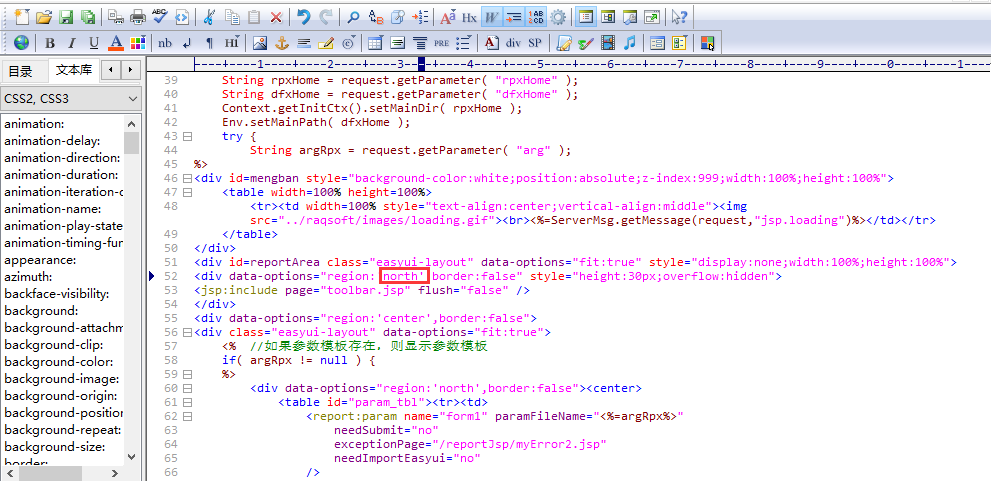Insert an anchor using anchor icon
Screen dimensions: 991x481
pyautogui.click(x=282, y=43)
